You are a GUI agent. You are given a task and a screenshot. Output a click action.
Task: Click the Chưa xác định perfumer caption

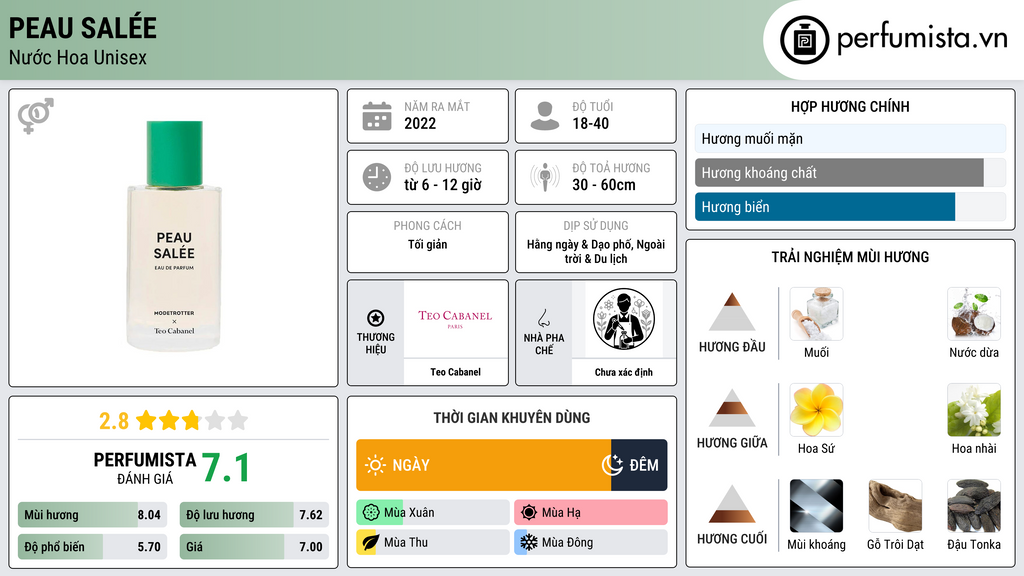click(624, 372)
